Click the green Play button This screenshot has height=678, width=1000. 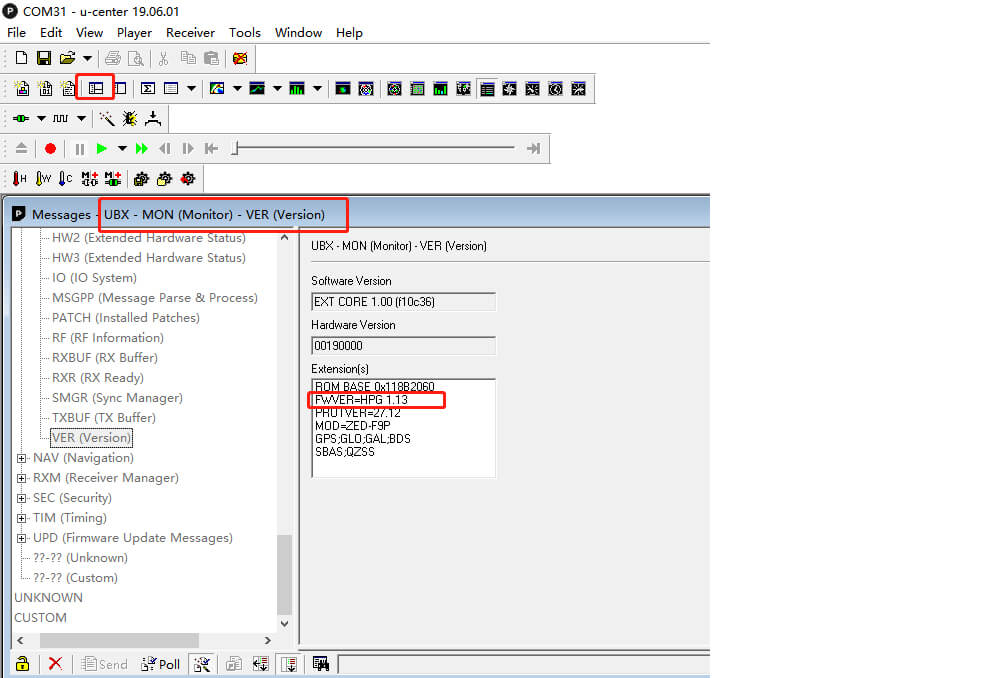(x=101, y=148)
